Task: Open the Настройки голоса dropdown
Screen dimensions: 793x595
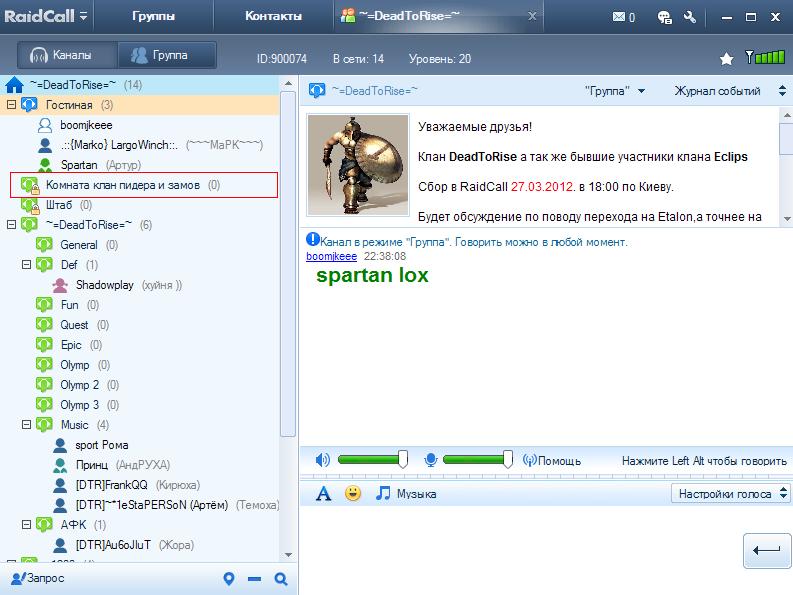Action: [x=730, y=493]
